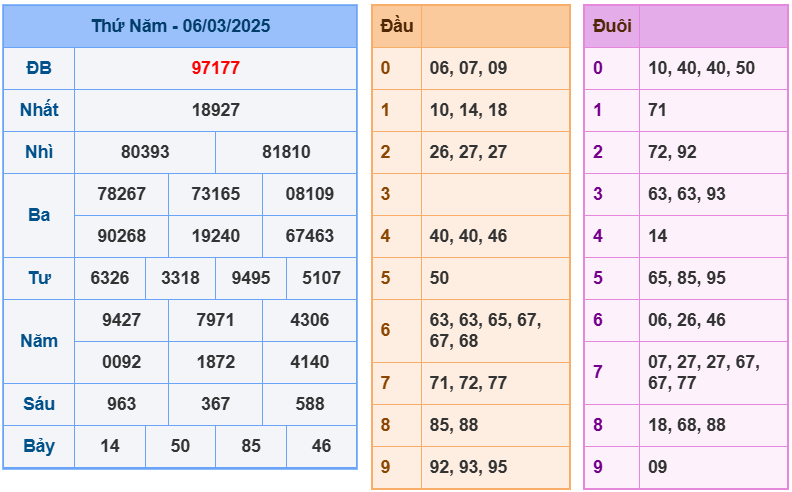This screenshot has width=792, height=492.
Task: Select the Bảy prize number 85
Action: 250,446
